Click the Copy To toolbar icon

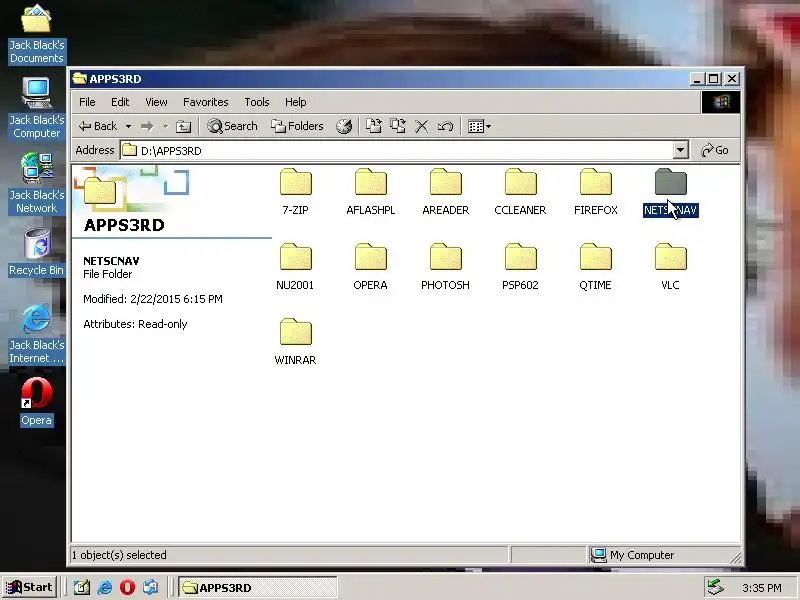point(397,126)
